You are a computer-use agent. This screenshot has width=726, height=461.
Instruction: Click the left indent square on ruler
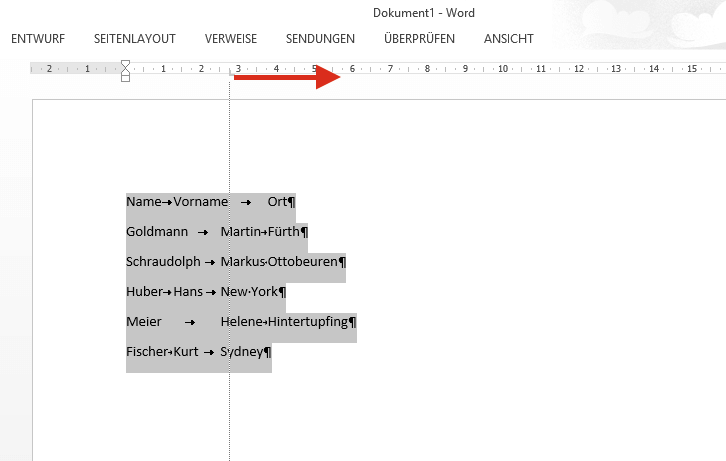pyautogui.click(x=125, y=78)
